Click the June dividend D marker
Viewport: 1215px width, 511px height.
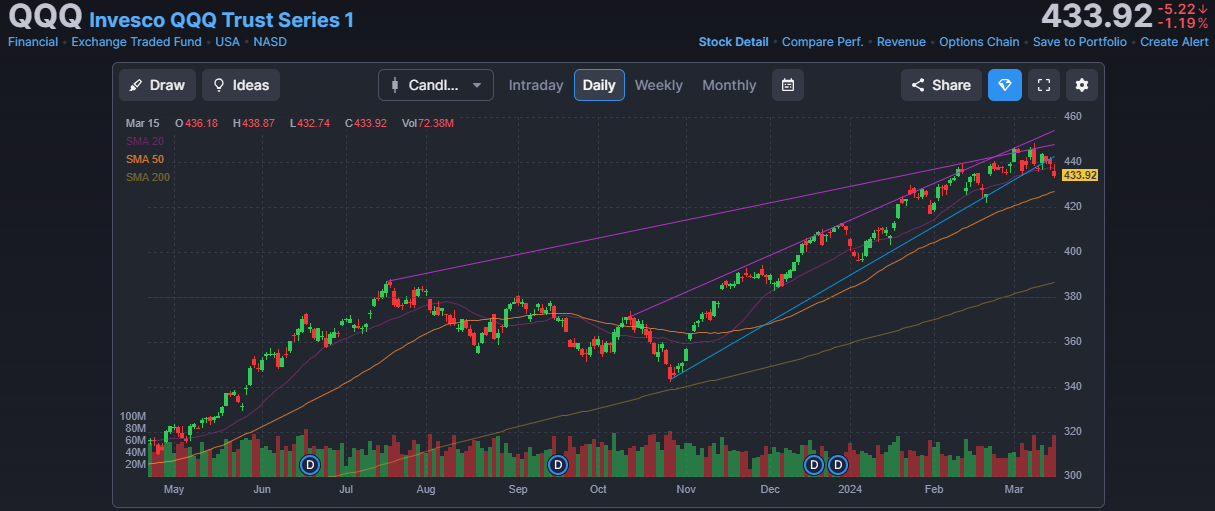(x=310, y=464)
